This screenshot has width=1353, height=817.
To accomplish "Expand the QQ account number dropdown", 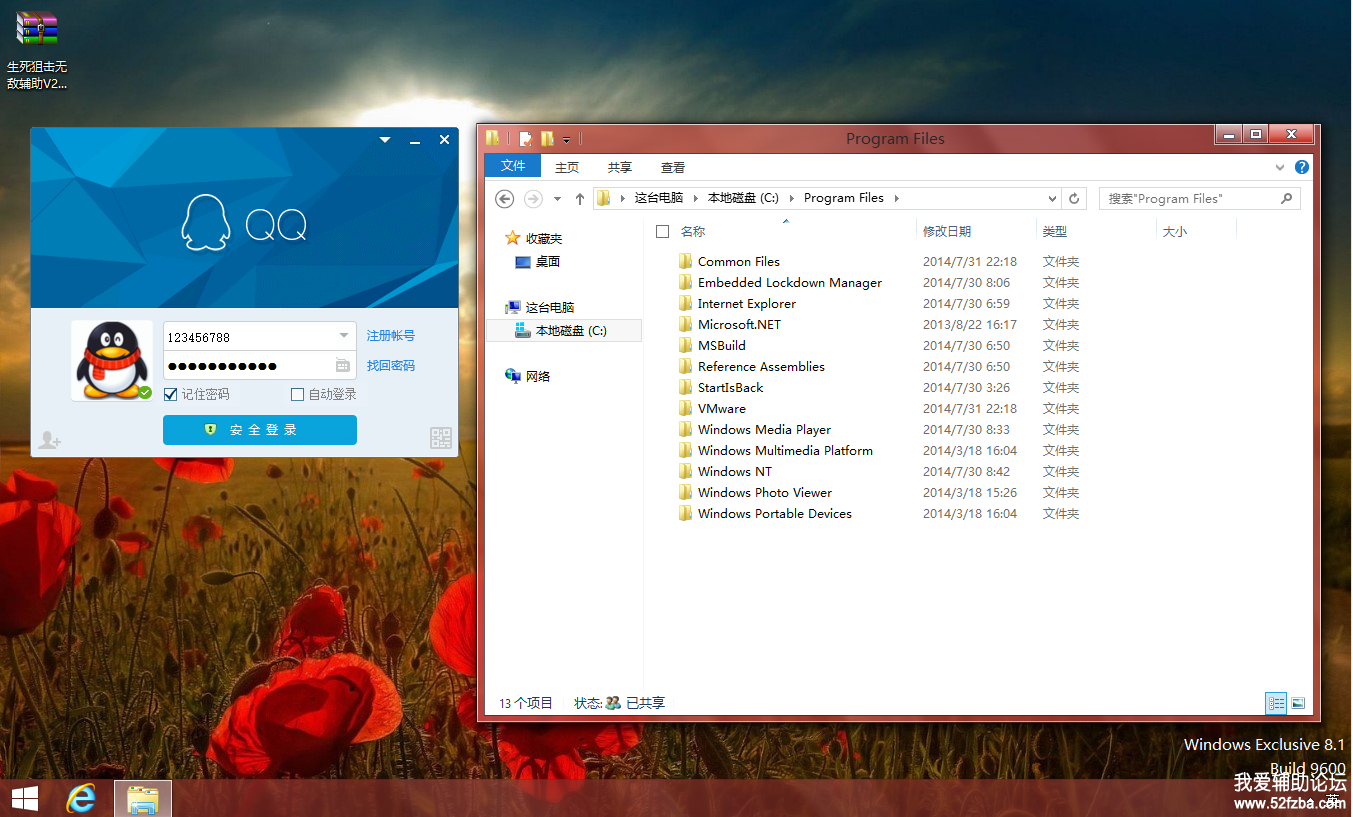I will (x=344, y=336).
